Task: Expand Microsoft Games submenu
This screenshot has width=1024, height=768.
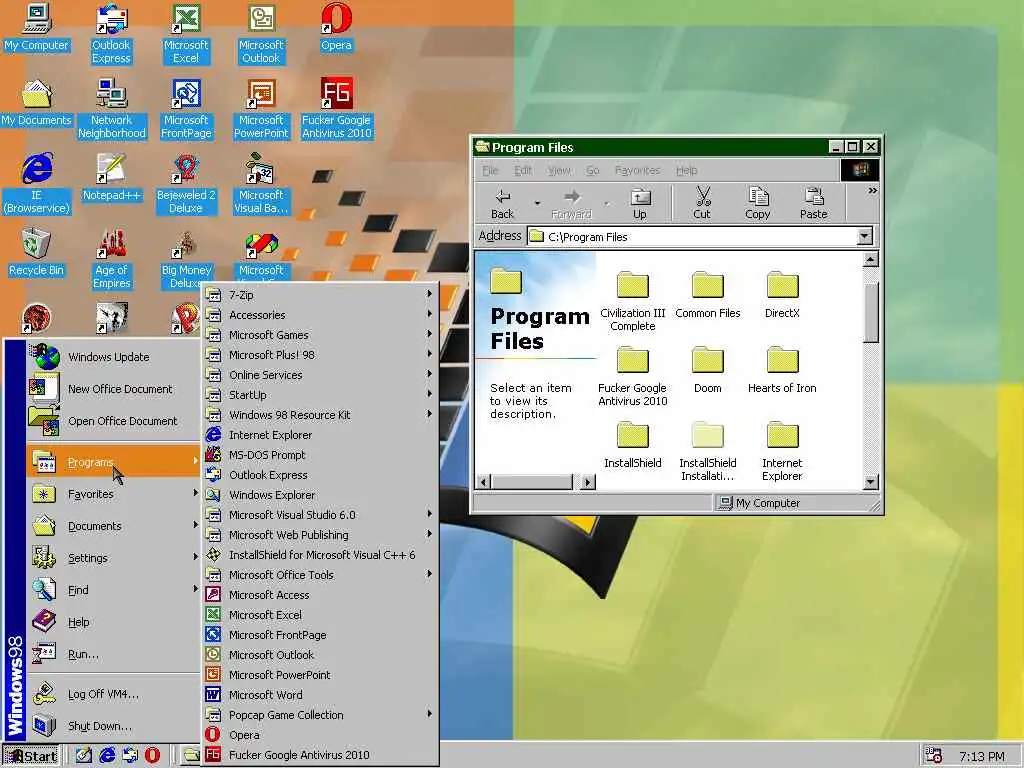Action: click(x=320, y=335)
